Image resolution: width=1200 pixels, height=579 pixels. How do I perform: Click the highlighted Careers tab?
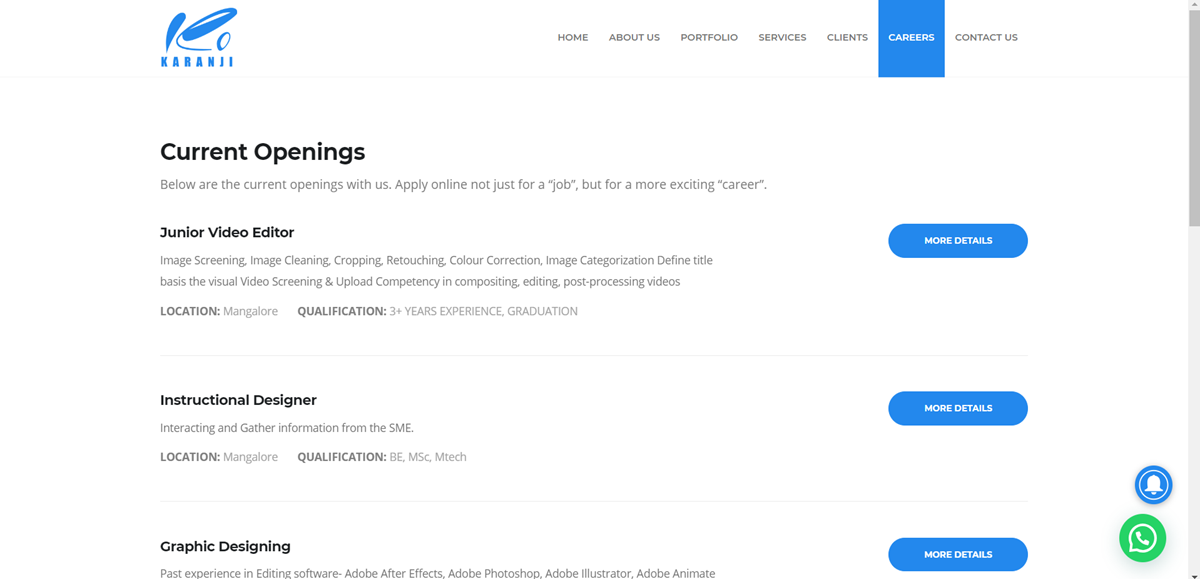coord(911,38)
